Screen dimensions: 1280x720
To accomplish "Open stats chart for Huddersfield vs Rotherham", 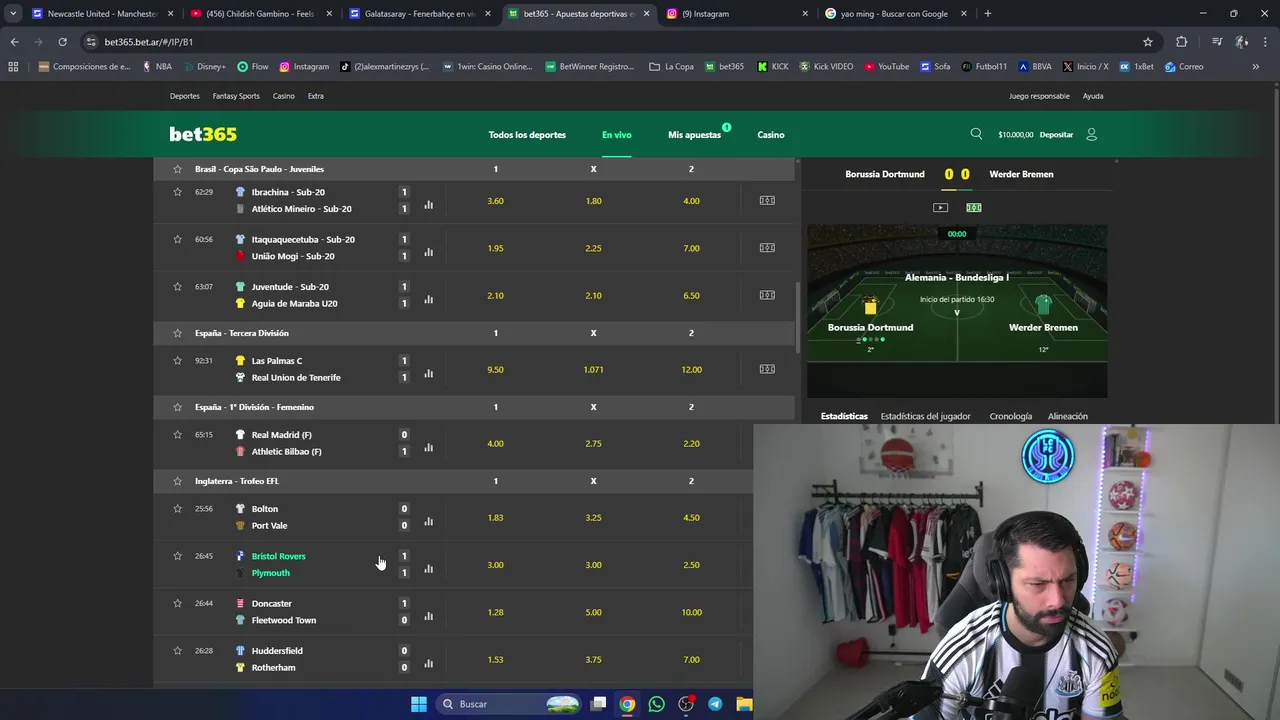I will tap(428, 663).
